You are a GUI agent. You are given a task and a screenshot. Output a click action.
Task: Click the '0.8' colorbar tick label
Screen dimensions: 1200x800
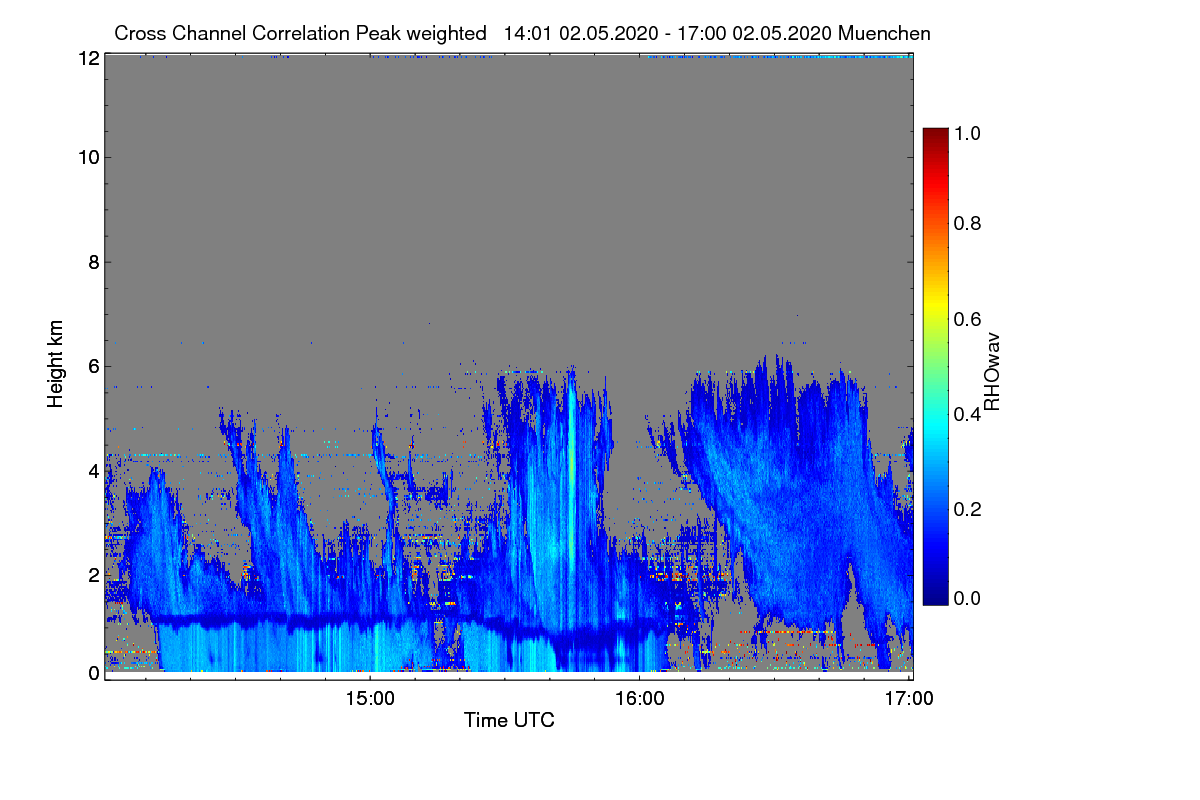(969, 223)
